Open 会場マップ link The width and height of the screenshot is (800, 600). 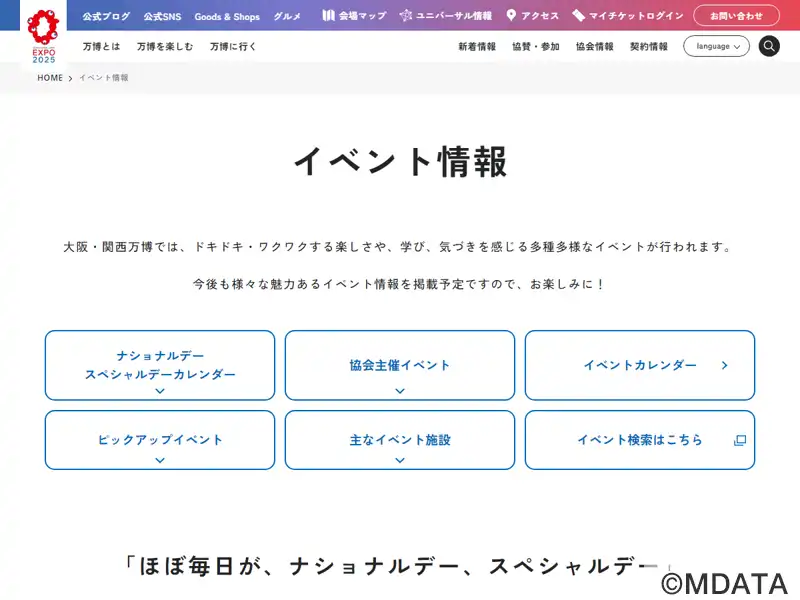[x=354, y=16]
